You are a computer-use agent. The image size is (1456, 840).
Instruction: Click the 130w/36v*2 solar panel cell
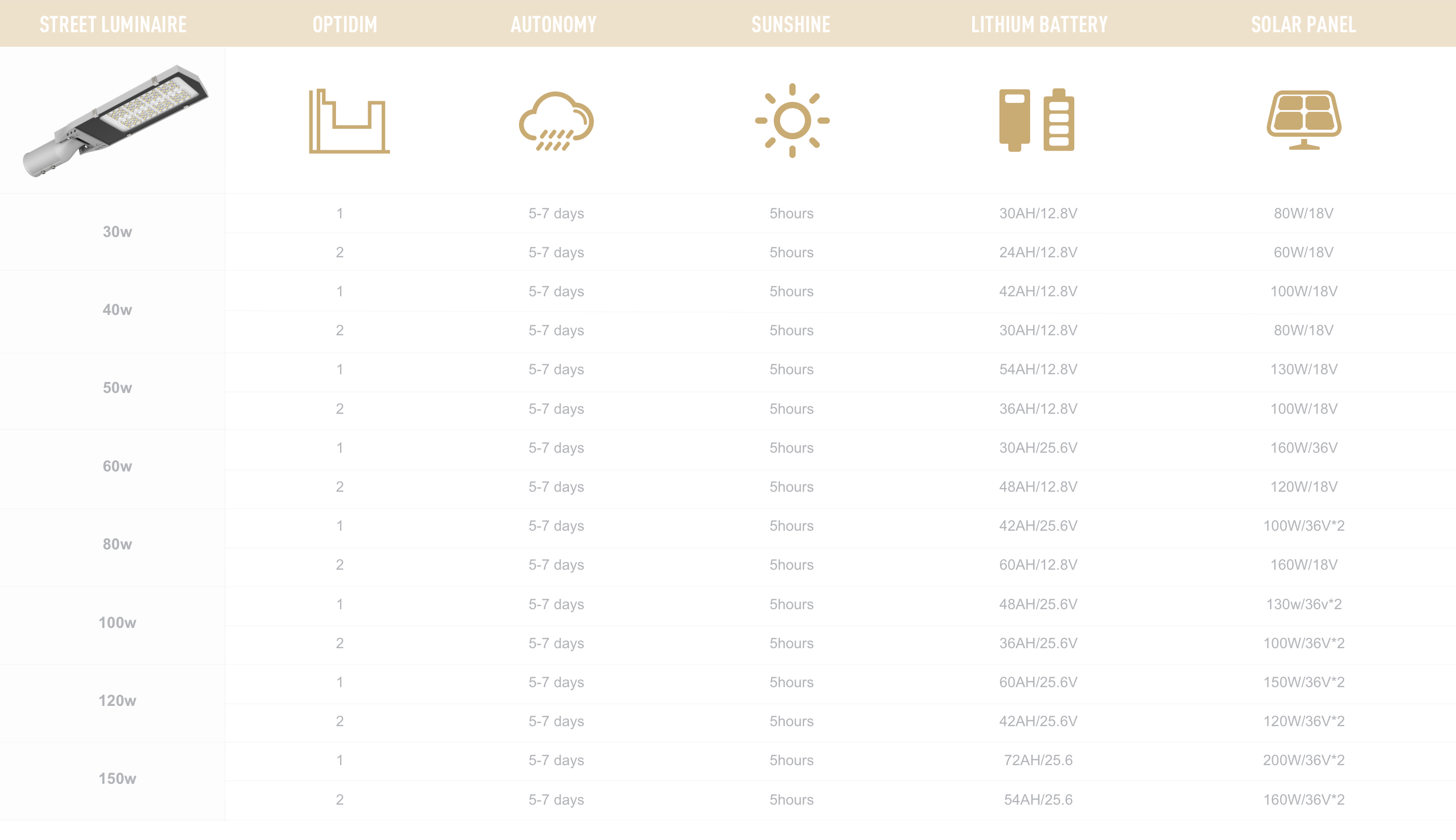pos(1304,604)
